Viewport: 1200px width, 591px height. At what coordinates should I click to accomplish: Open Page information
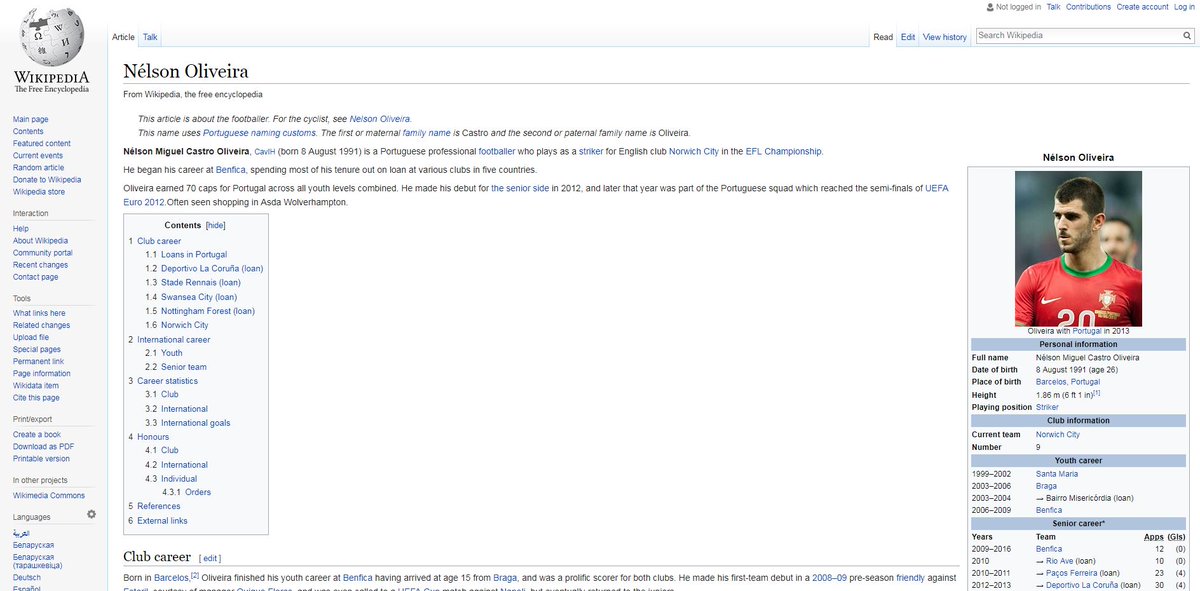point(42,373)
